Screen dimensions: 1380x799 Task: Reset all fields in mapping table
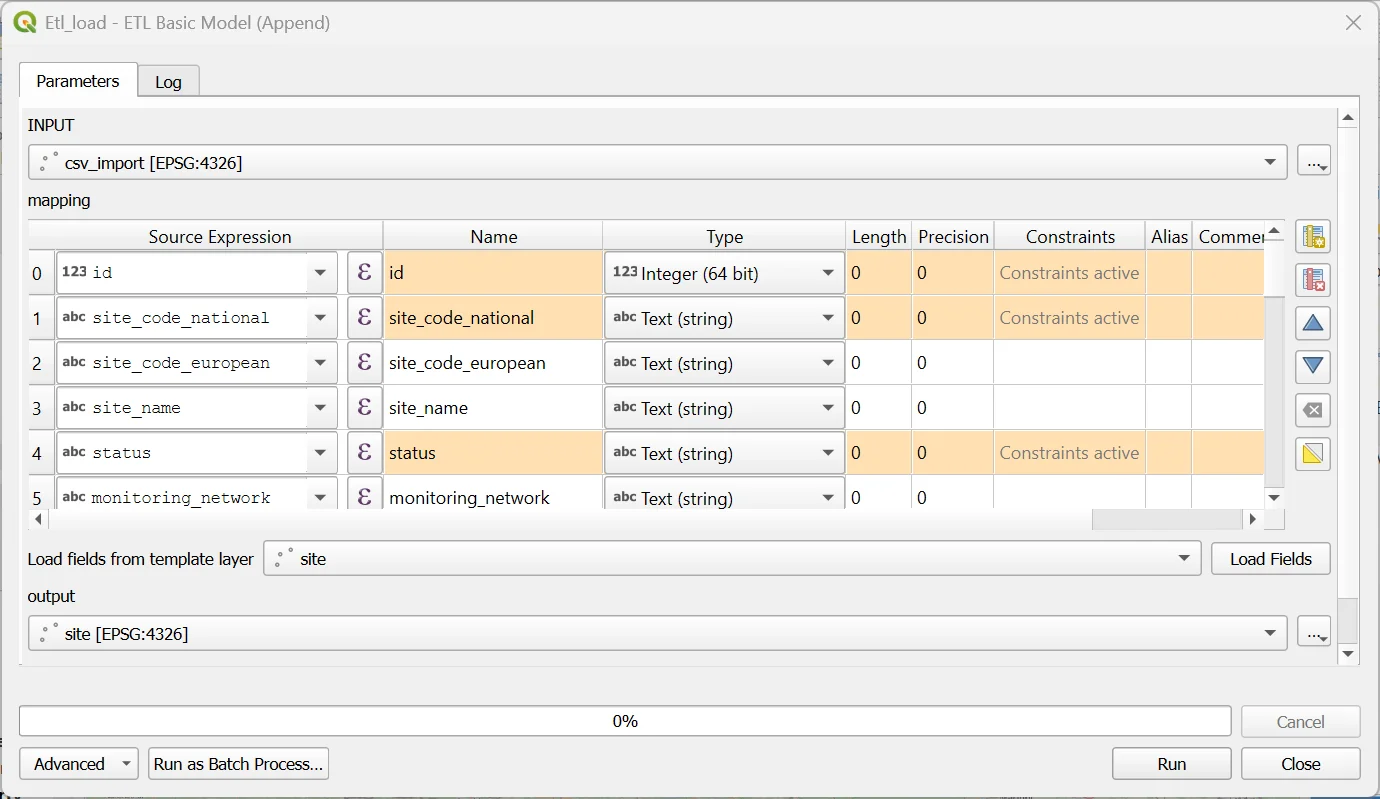pos(1313,410)
